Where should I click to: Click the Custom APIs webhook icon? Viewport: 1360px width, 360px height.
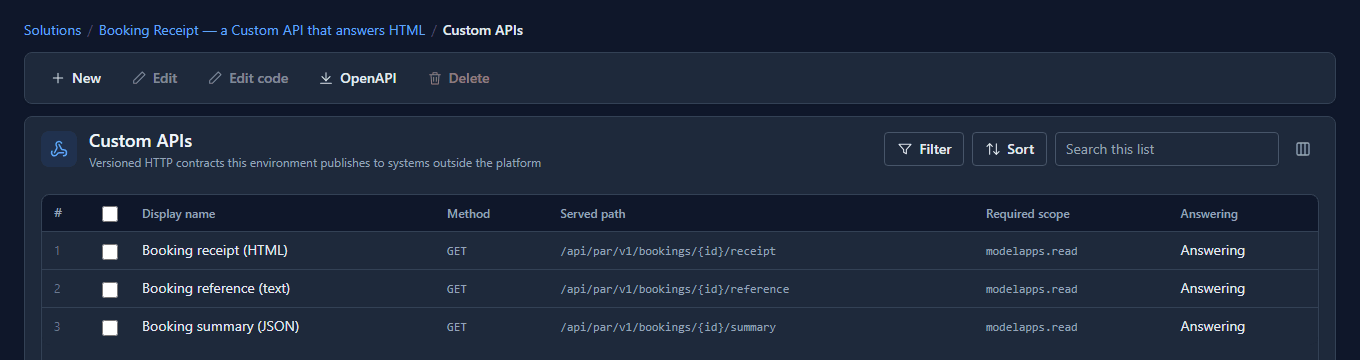(59, 149)
